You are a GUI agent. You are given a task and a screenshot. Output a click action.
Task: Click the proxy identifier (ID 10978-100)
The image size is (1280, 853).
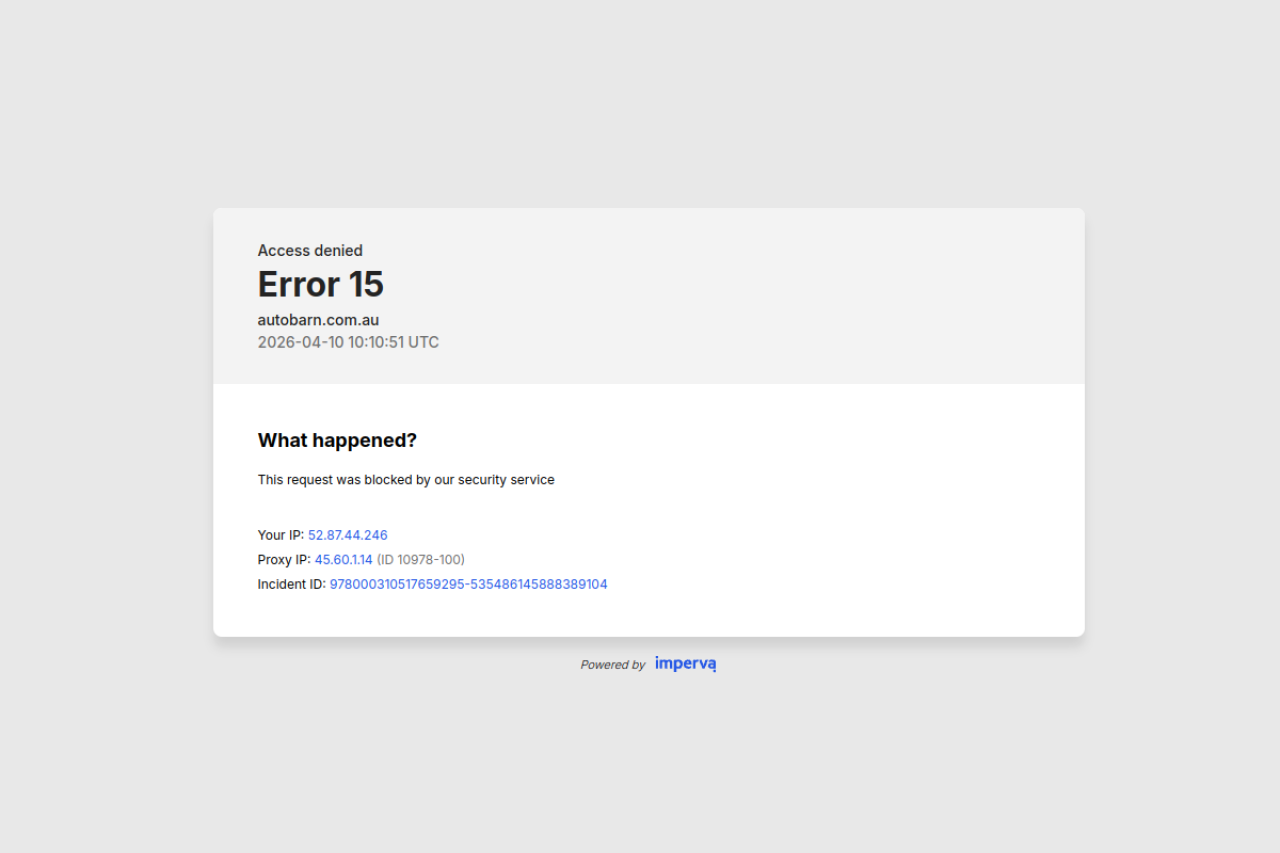click(420, 560)
